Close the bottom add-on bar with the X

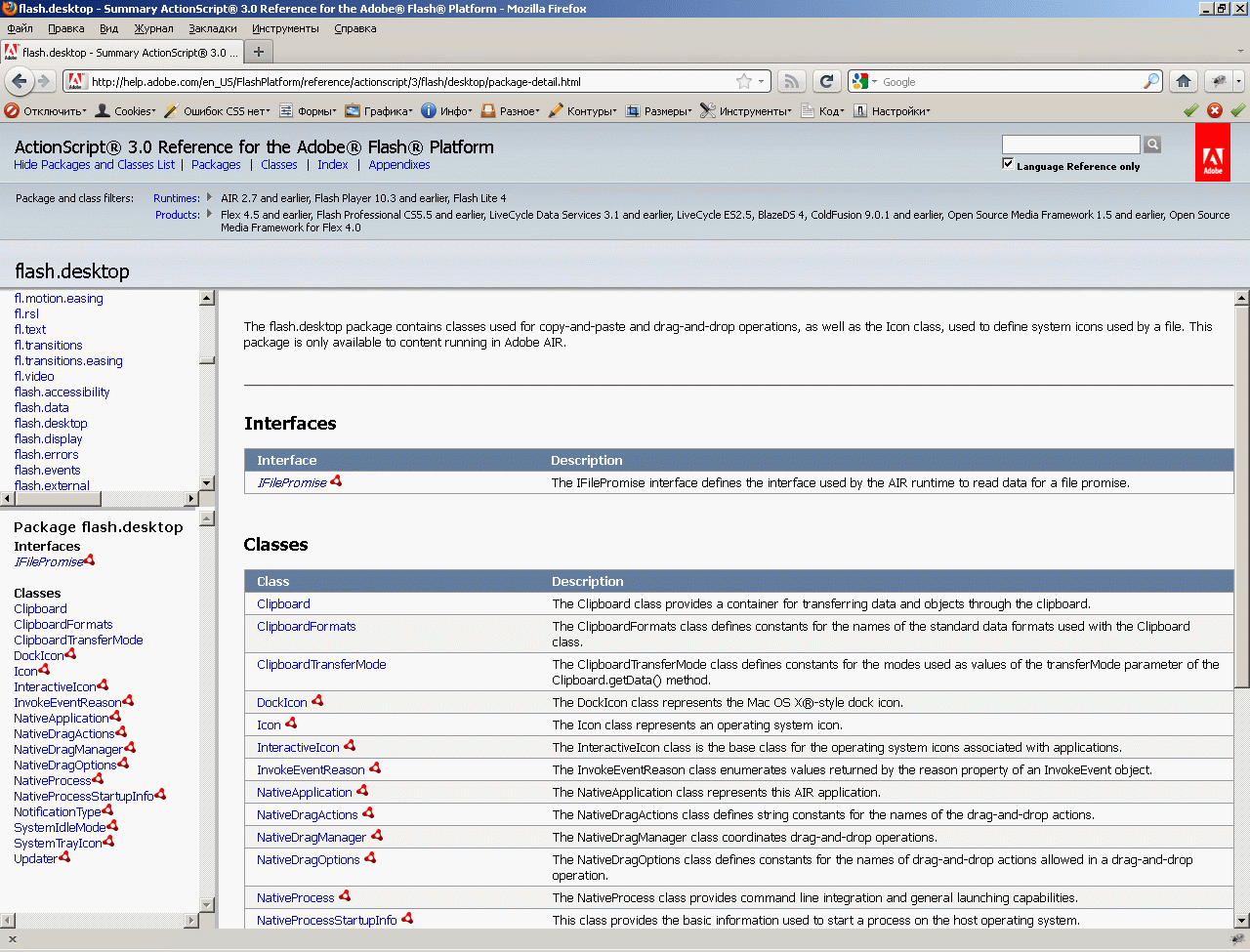(13, 939)
